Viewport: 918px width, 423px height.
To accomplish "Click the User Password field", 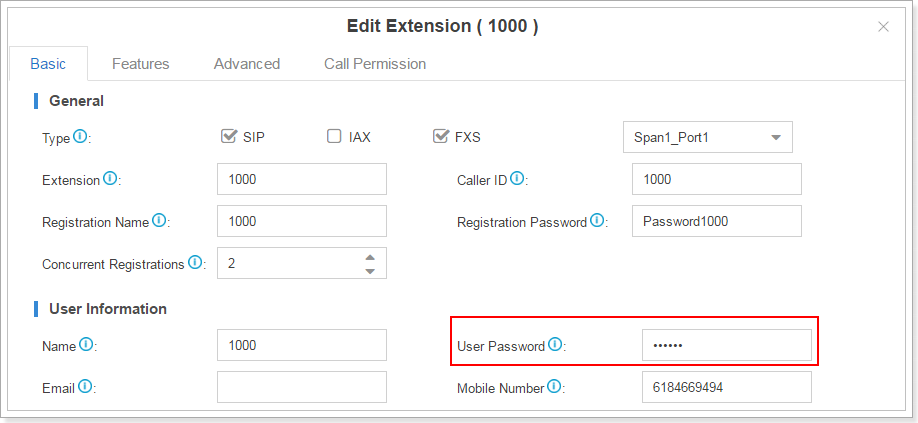I will point(726,345).
